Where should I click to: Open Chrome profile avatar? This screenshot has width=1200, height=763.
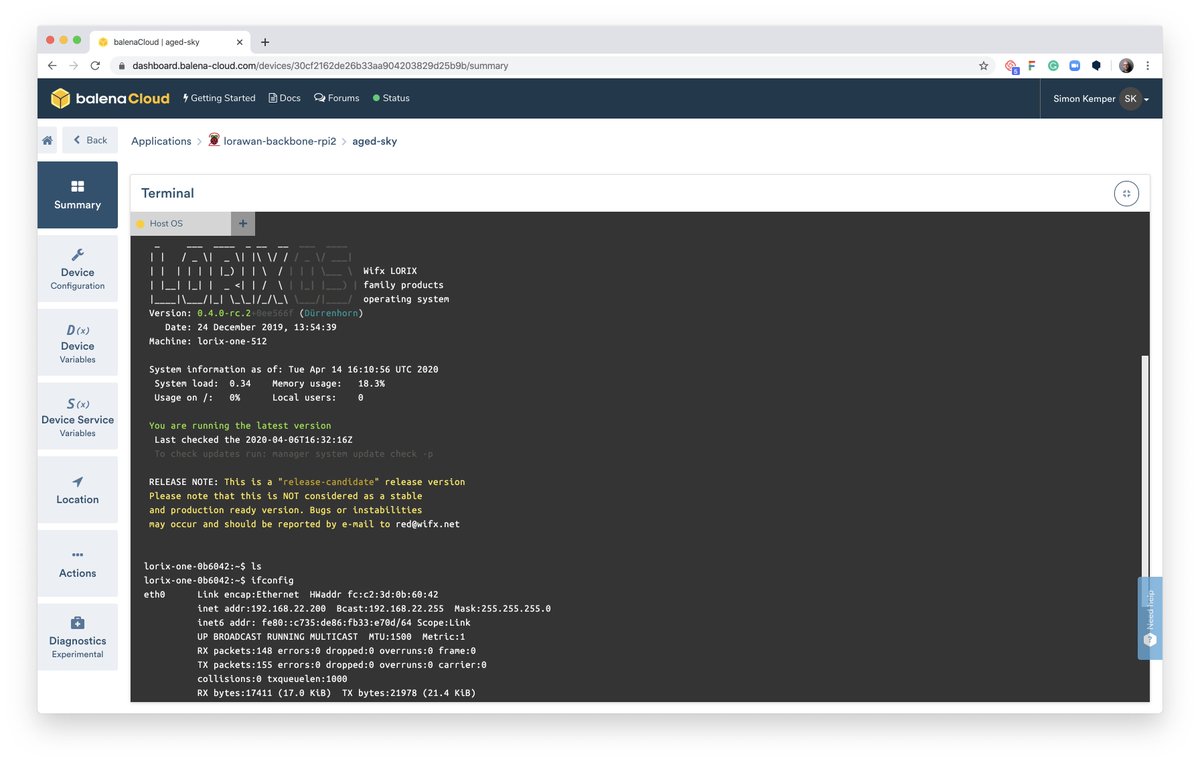click(1126, 66)
